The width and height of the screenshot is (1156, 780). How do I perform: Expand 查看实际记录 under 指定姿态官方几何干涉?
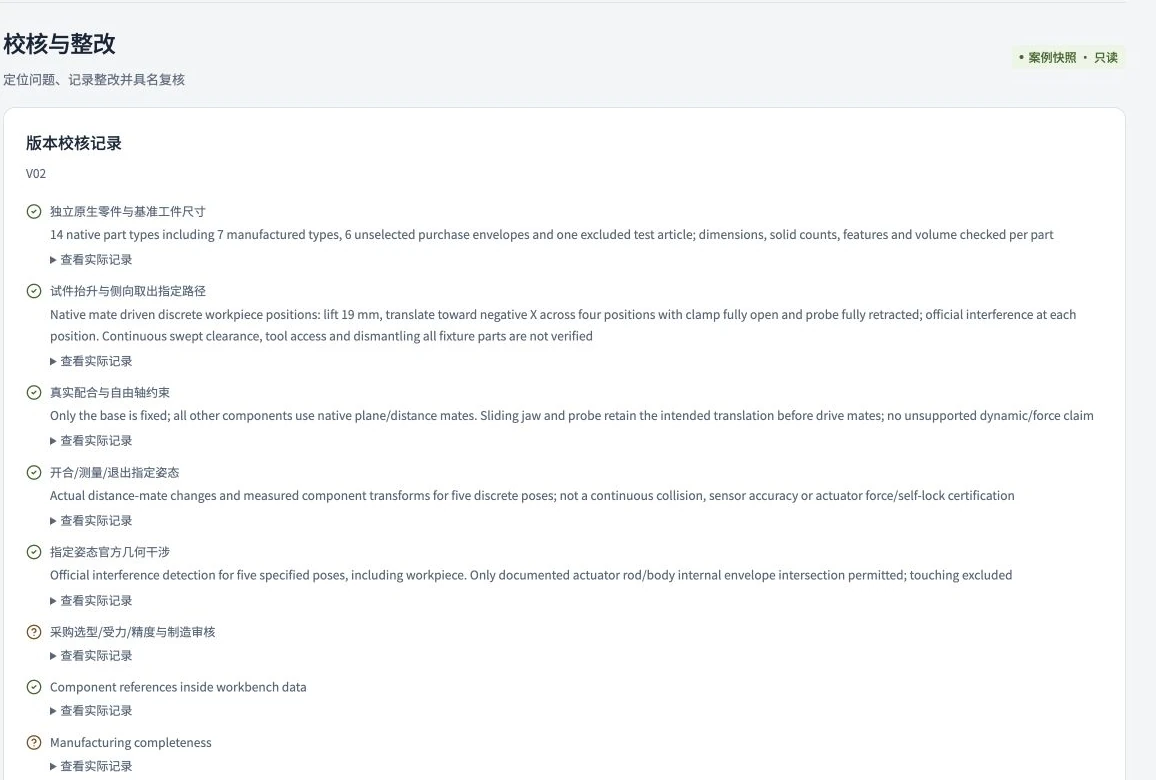point(91,601)
